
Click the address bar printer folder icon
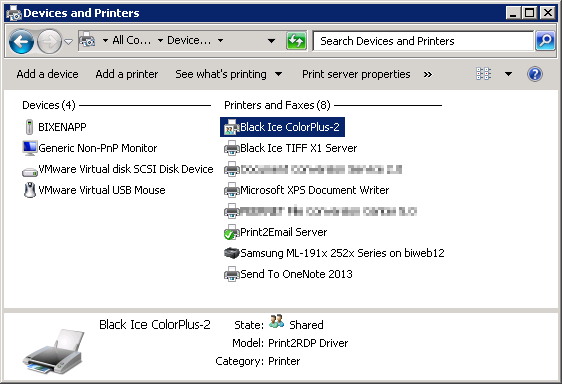(87, 40)
